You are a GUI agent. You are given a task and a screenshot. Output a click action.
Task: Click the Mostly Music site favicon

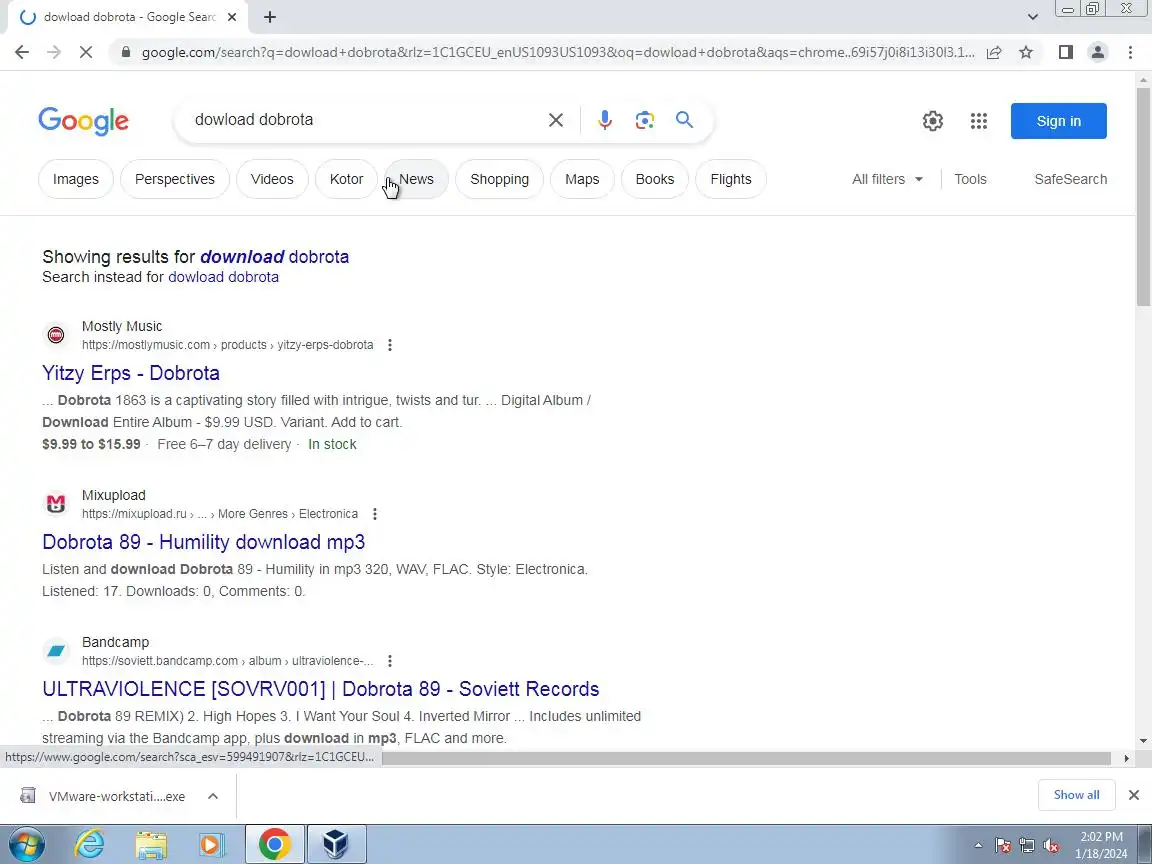coord(56,335)
